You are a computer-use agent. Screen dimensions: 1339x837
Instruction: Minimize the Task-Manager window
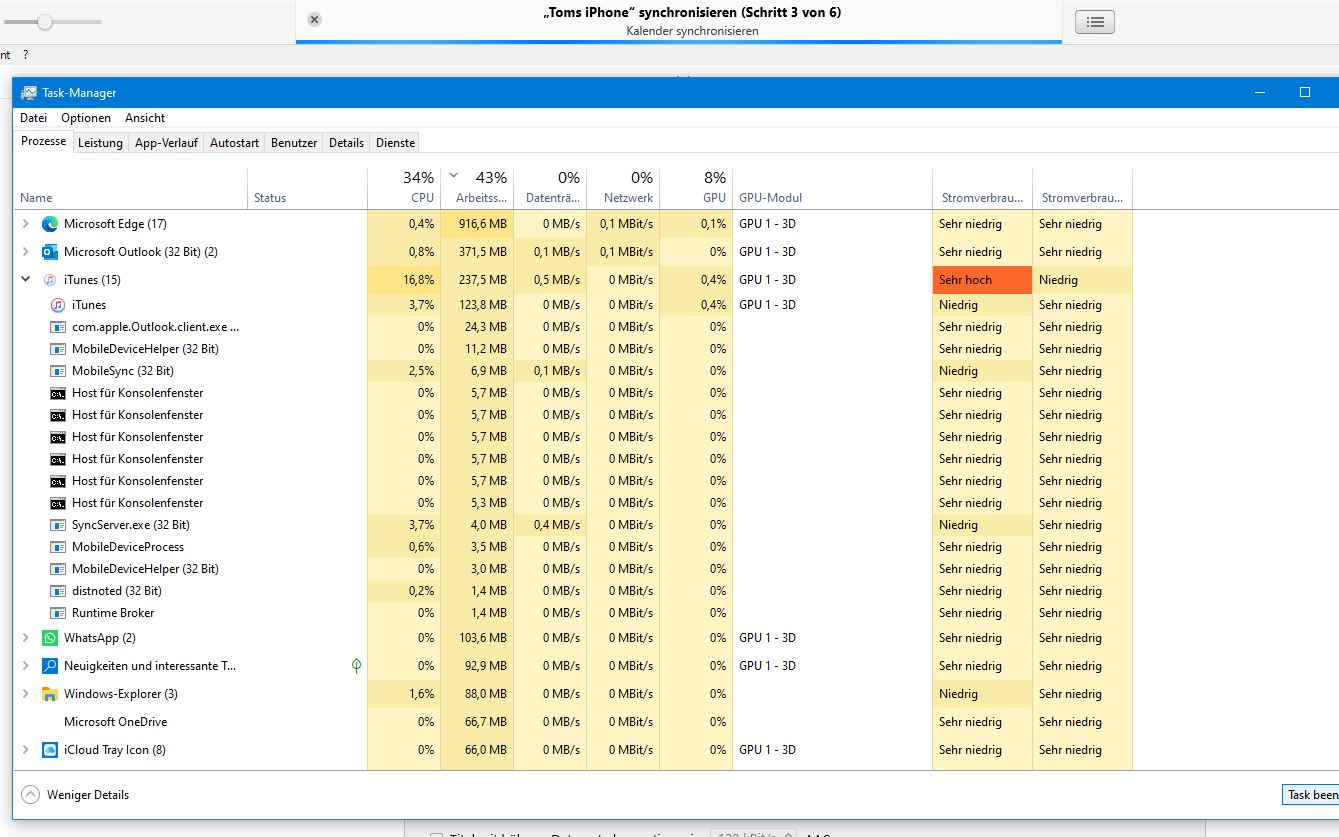pyautogui.click(x=1260, y=92)
